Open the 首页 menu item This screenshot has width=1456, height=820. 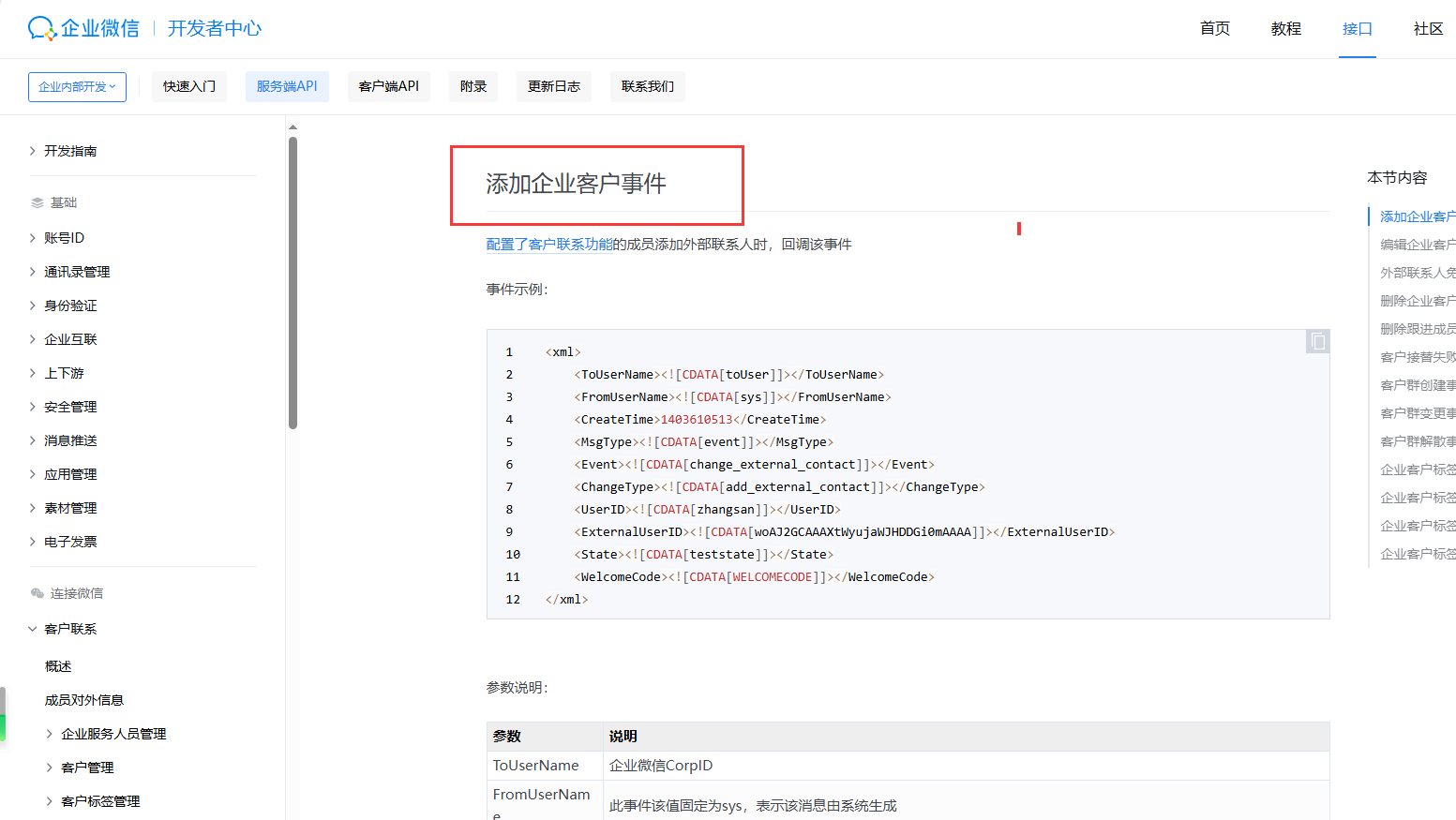(x=1214, y=29)
